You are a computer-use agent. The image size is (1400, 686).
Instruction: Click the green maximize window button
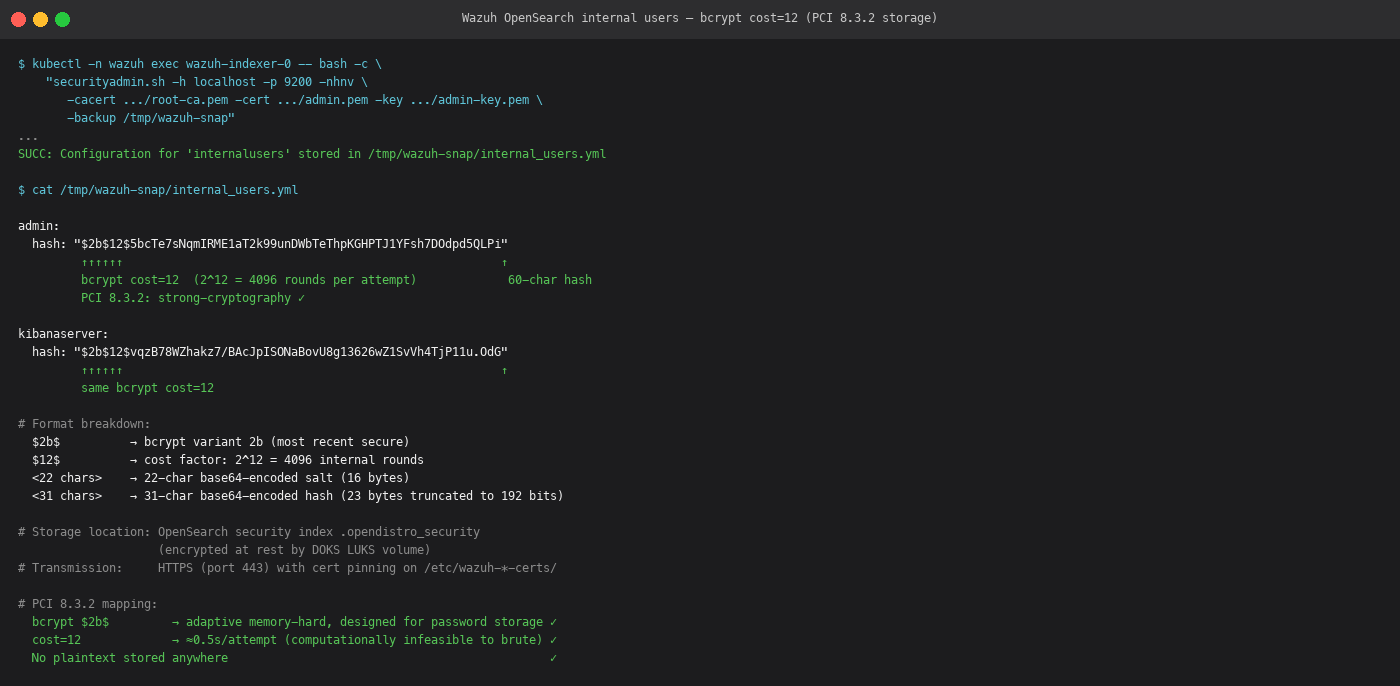(x=62, y=19)
